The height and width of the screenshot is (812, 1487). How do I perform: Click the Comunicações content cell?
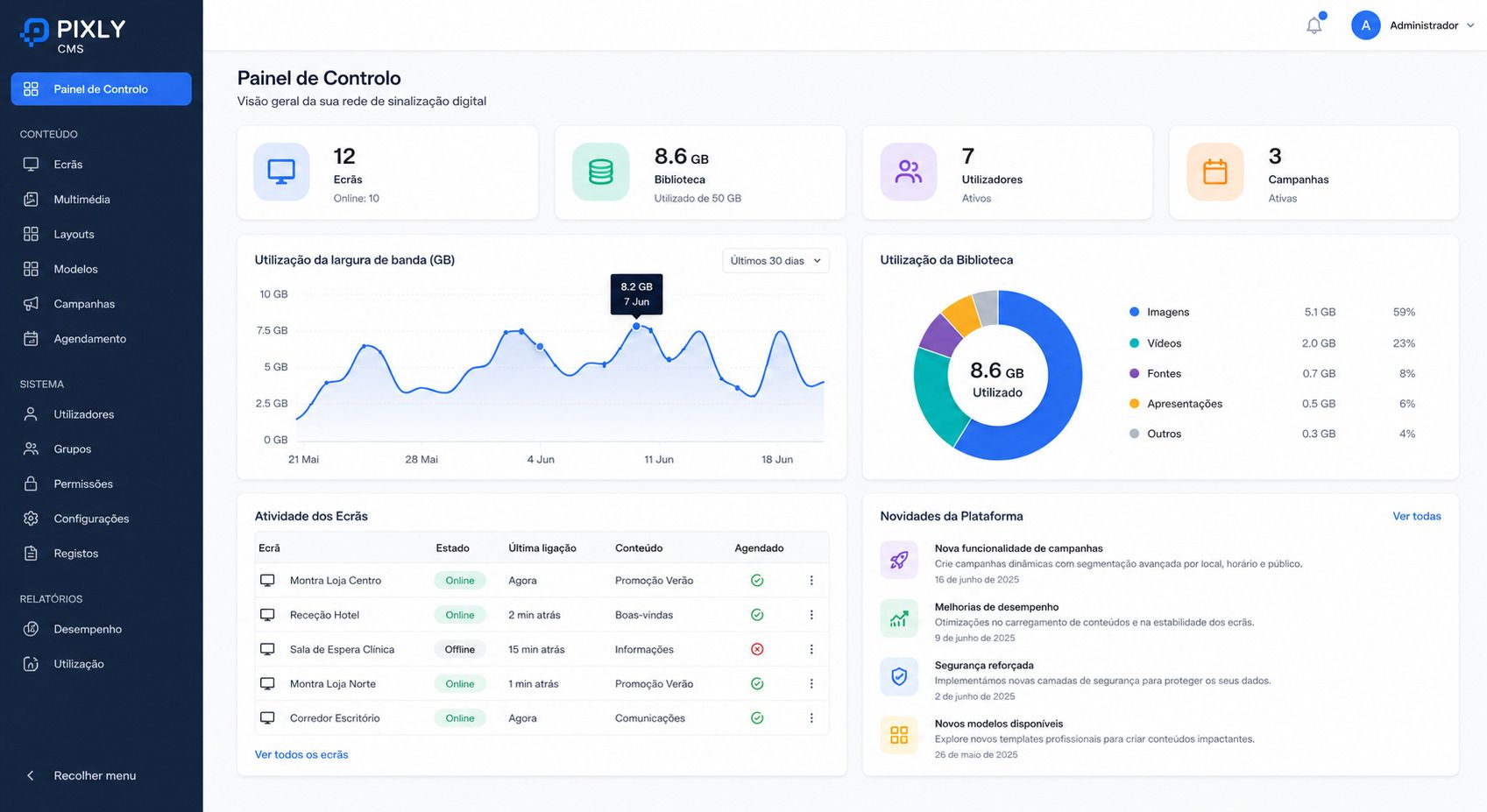click(650, 718)
